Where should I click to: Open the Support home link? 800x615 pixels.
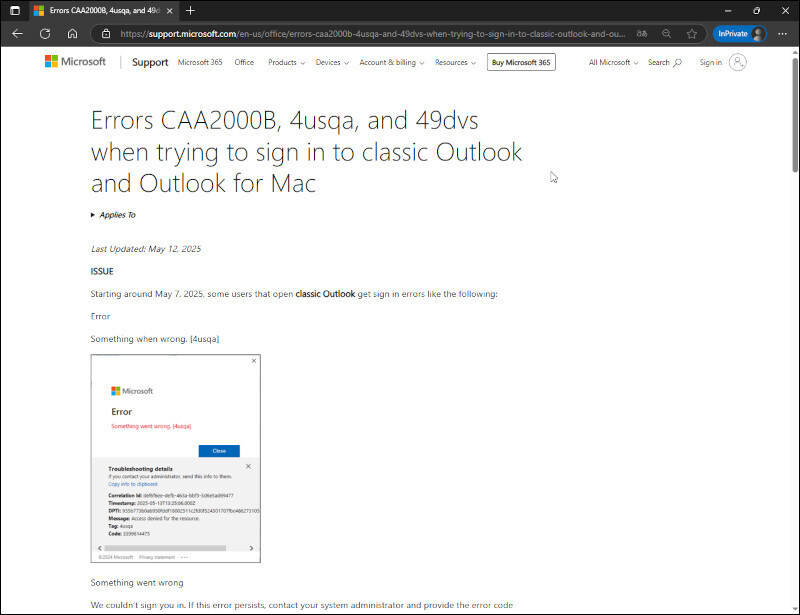point(150,62)
